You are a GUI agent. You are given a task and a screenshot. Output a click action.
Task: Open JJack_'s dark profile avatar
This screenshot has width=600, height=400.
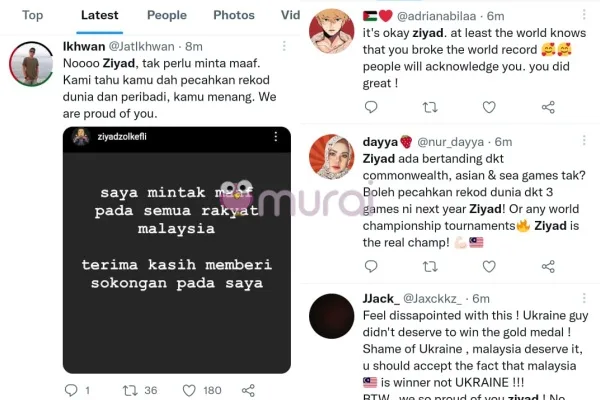tap(331, 316)
